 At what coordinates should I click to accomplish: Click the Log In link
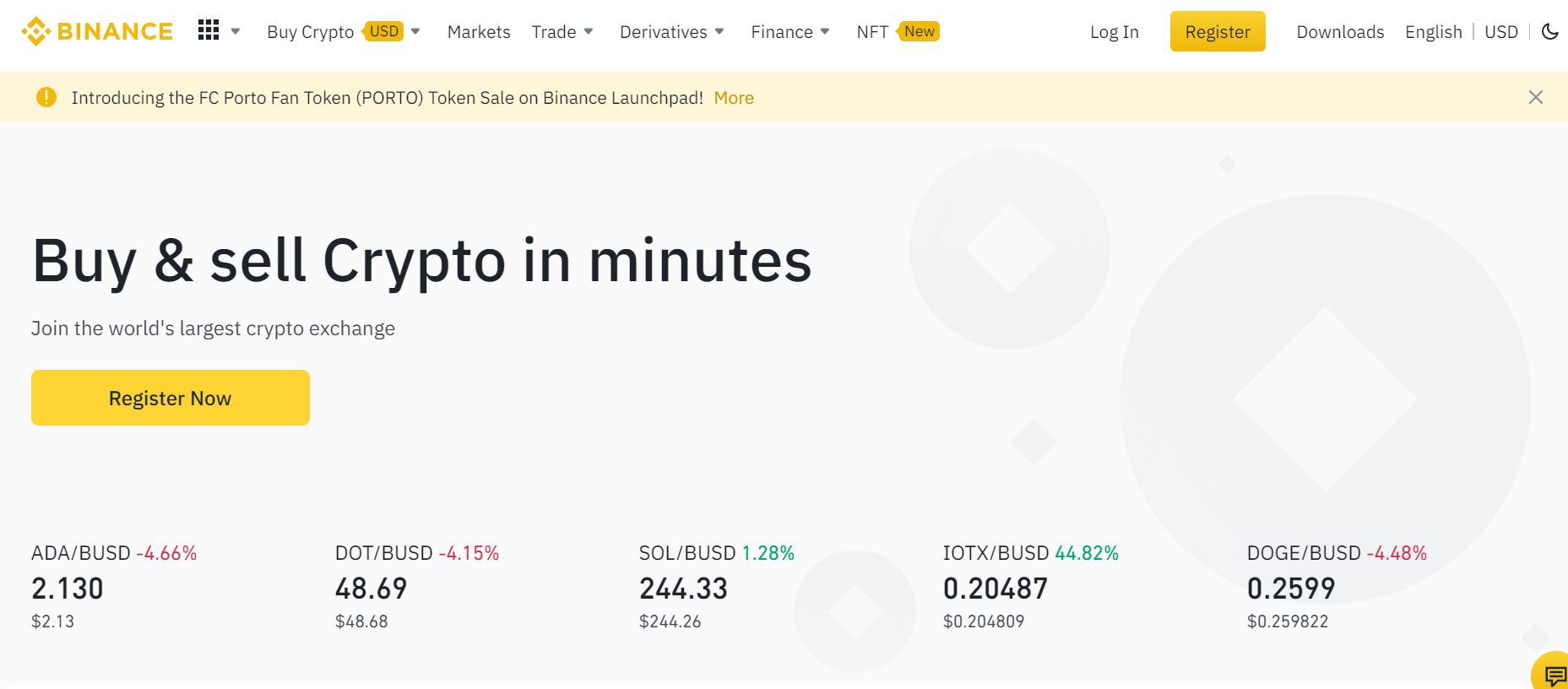tap(1115, 32)
